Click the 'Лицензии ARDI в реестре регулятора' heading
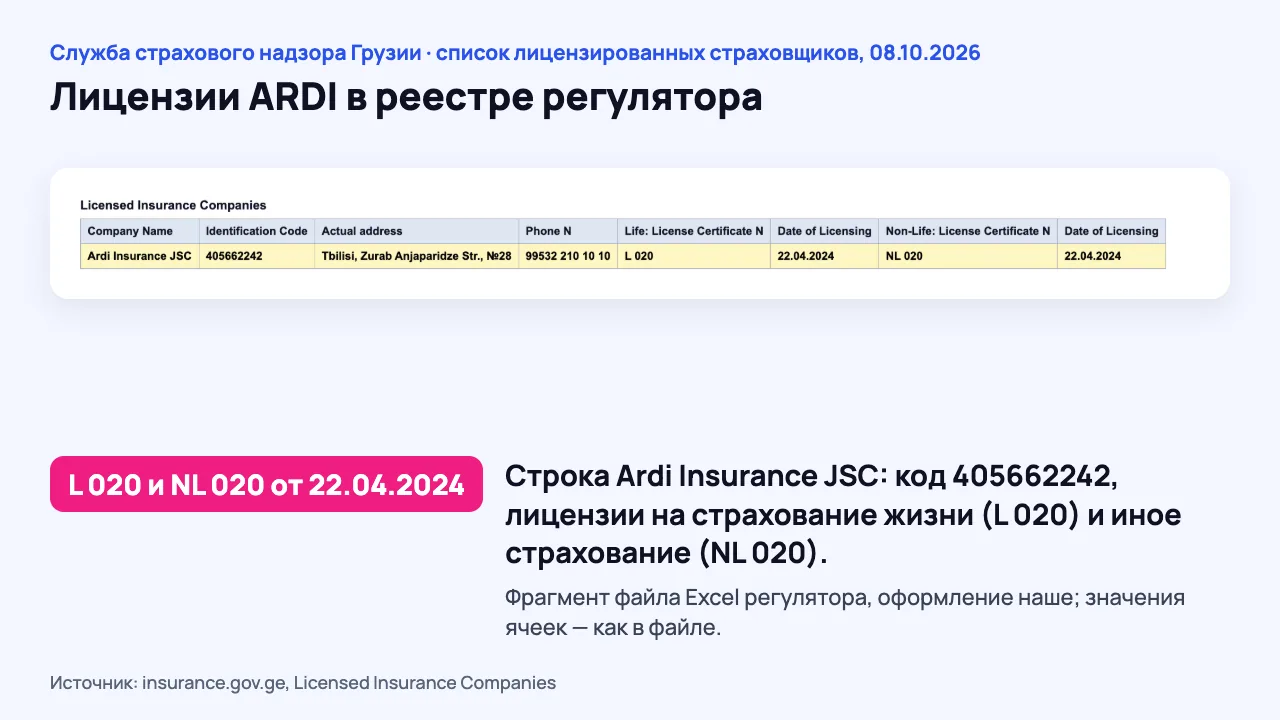The width and height of the screenshot is (1280, 720). tap(406, 97)
